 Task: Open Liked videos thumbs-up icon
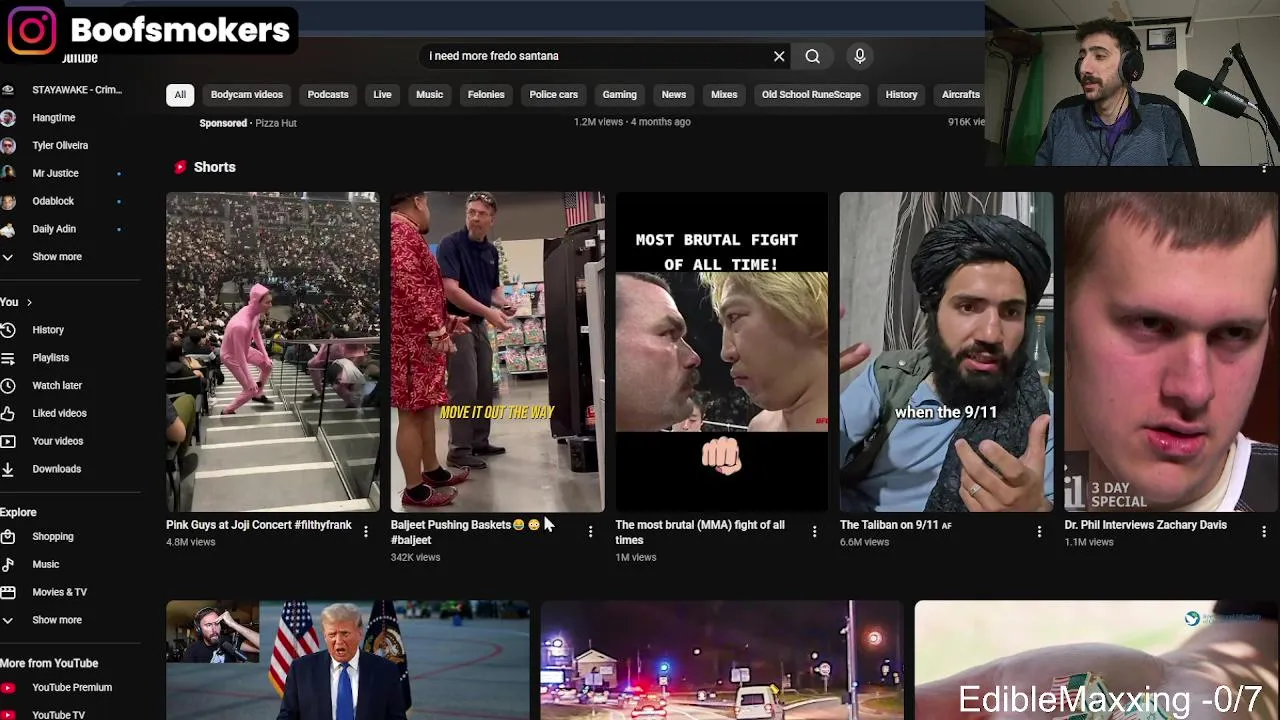(8, 413)
